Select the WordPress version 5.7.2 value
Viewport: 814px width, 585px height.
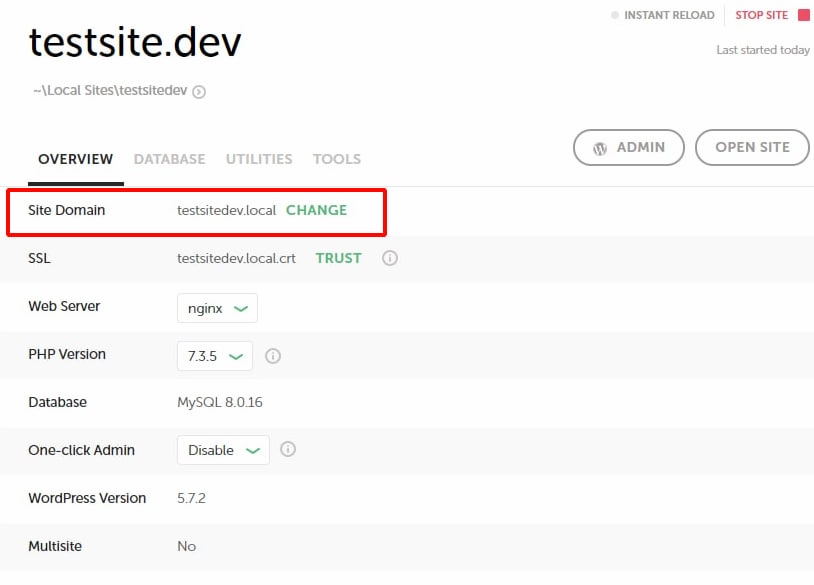[191, 498]
